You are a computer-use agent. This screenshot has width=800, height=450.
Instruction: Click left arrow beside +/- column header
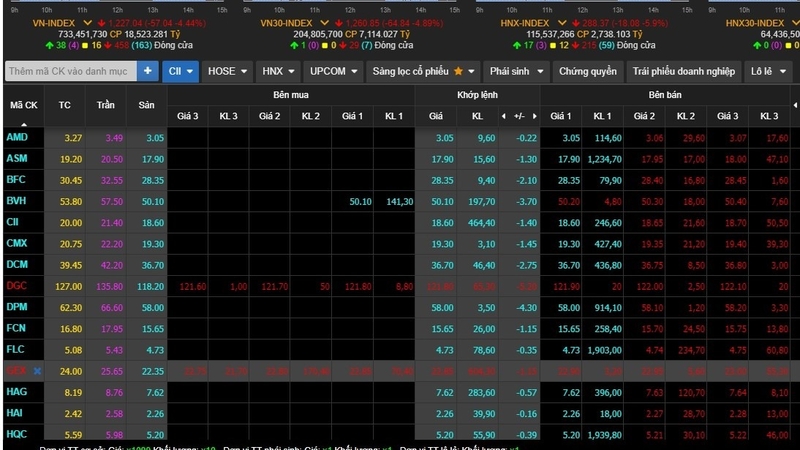point(504,116)
